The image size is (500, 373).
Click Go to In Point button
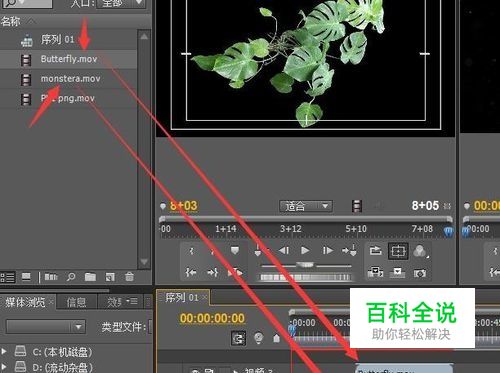pyautogui.click(x=191, y=273)
